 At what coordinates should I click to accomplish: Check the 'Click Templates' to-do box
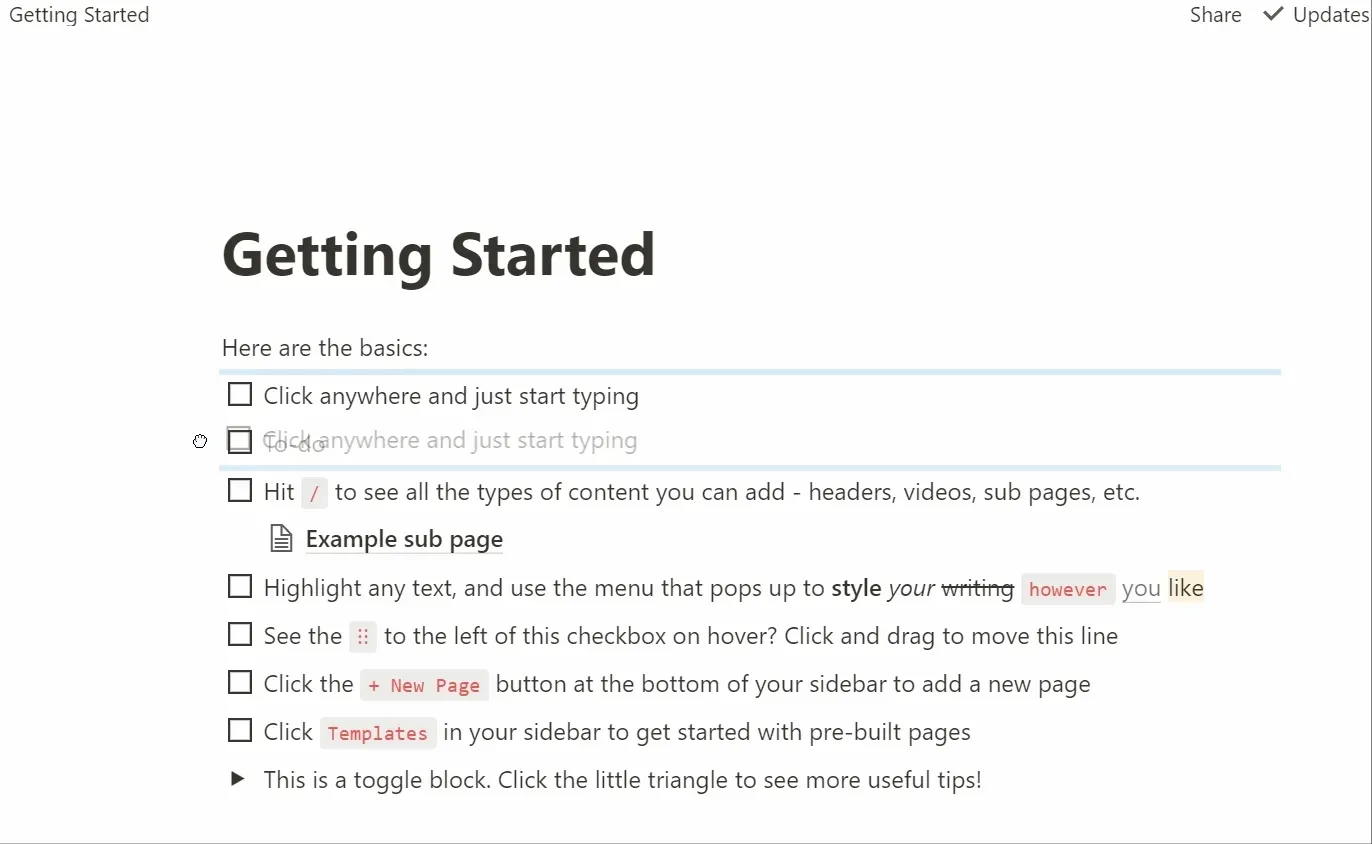click(x=240, y=731)
